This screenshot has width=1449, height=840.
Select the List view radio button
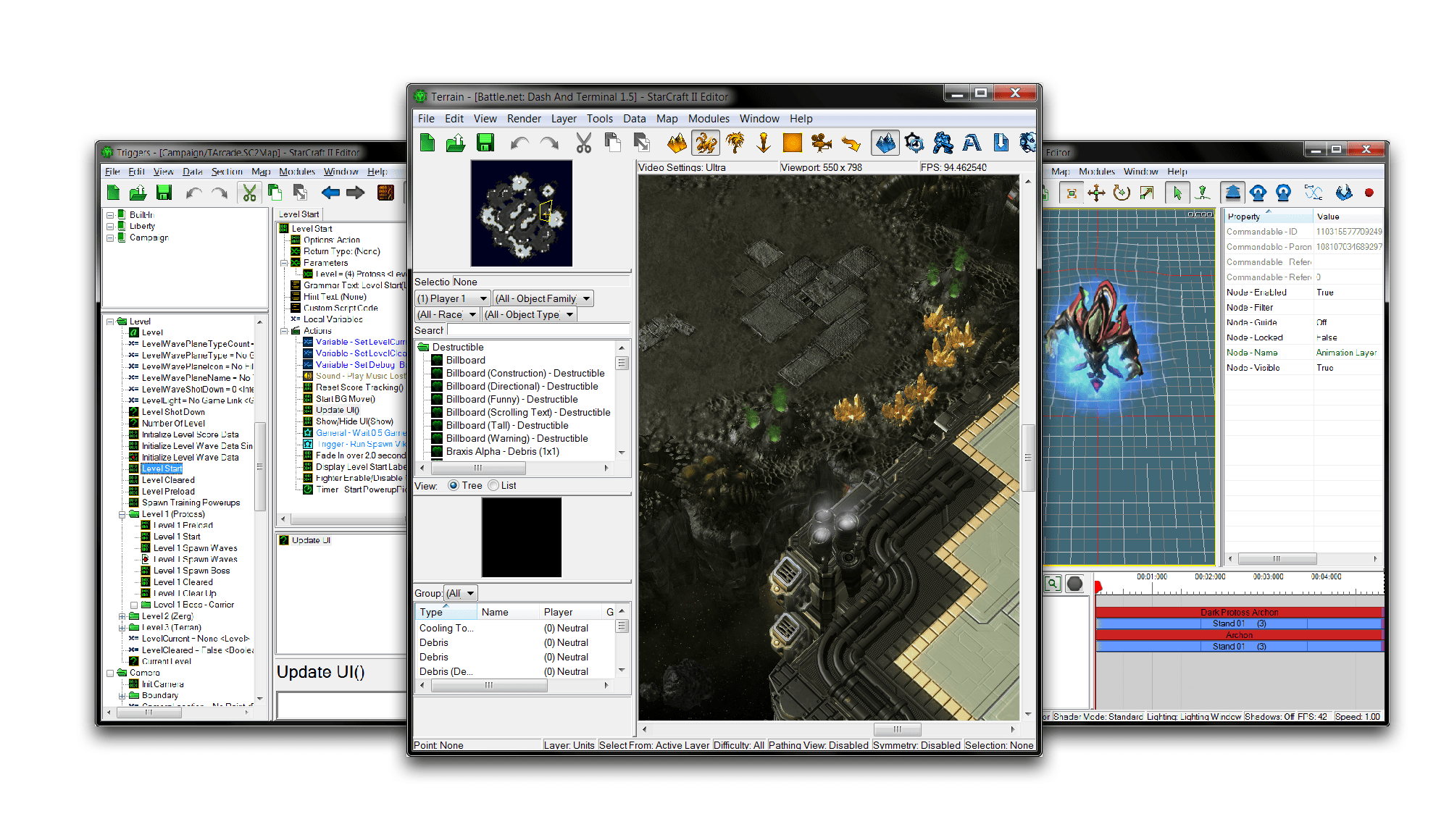pos(493,485)
